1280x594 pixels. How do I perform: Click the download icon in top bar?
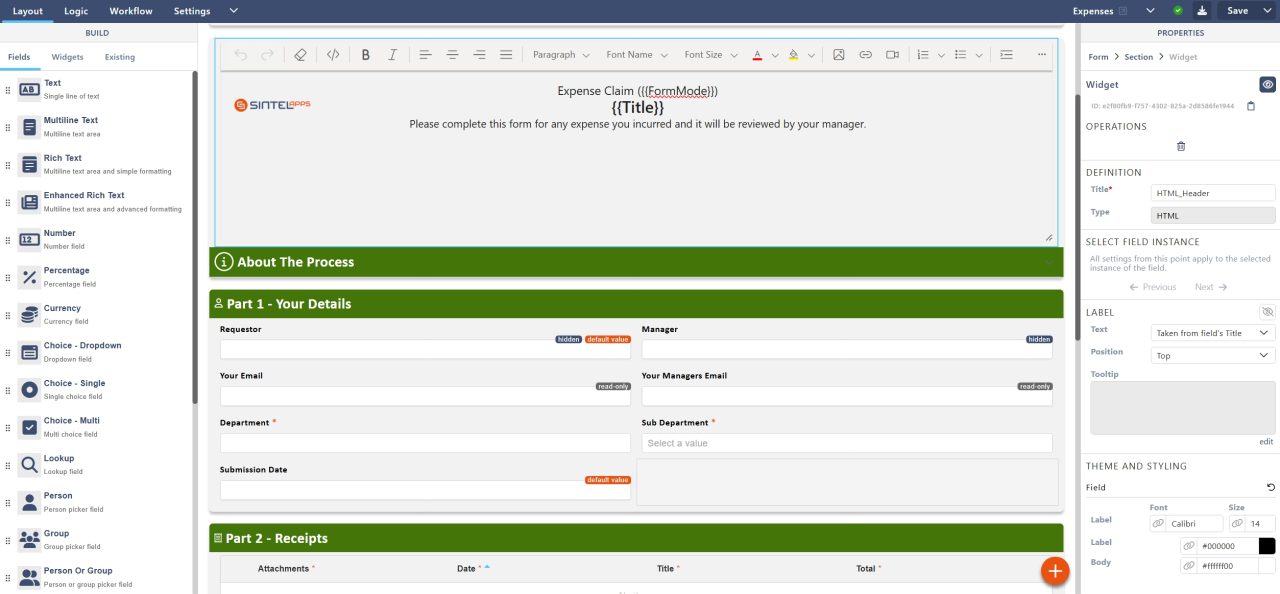pos(1201,11)
